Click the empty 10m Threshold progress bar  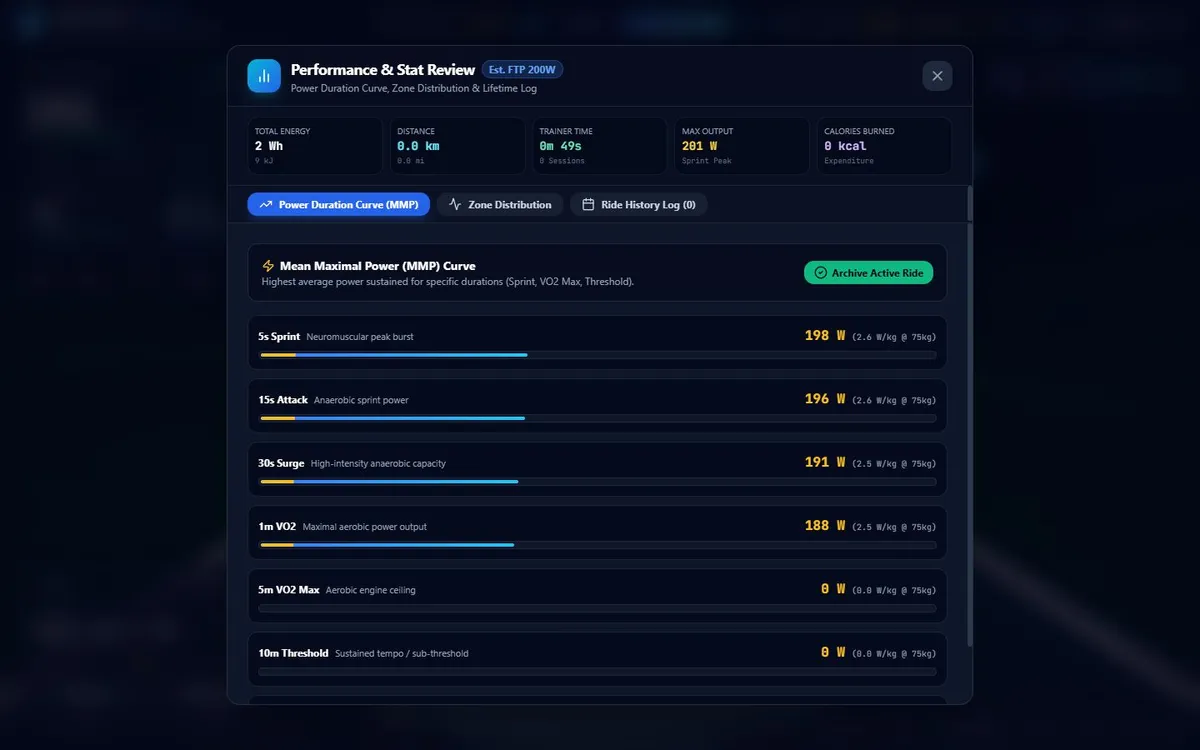[x=598, y=671]
